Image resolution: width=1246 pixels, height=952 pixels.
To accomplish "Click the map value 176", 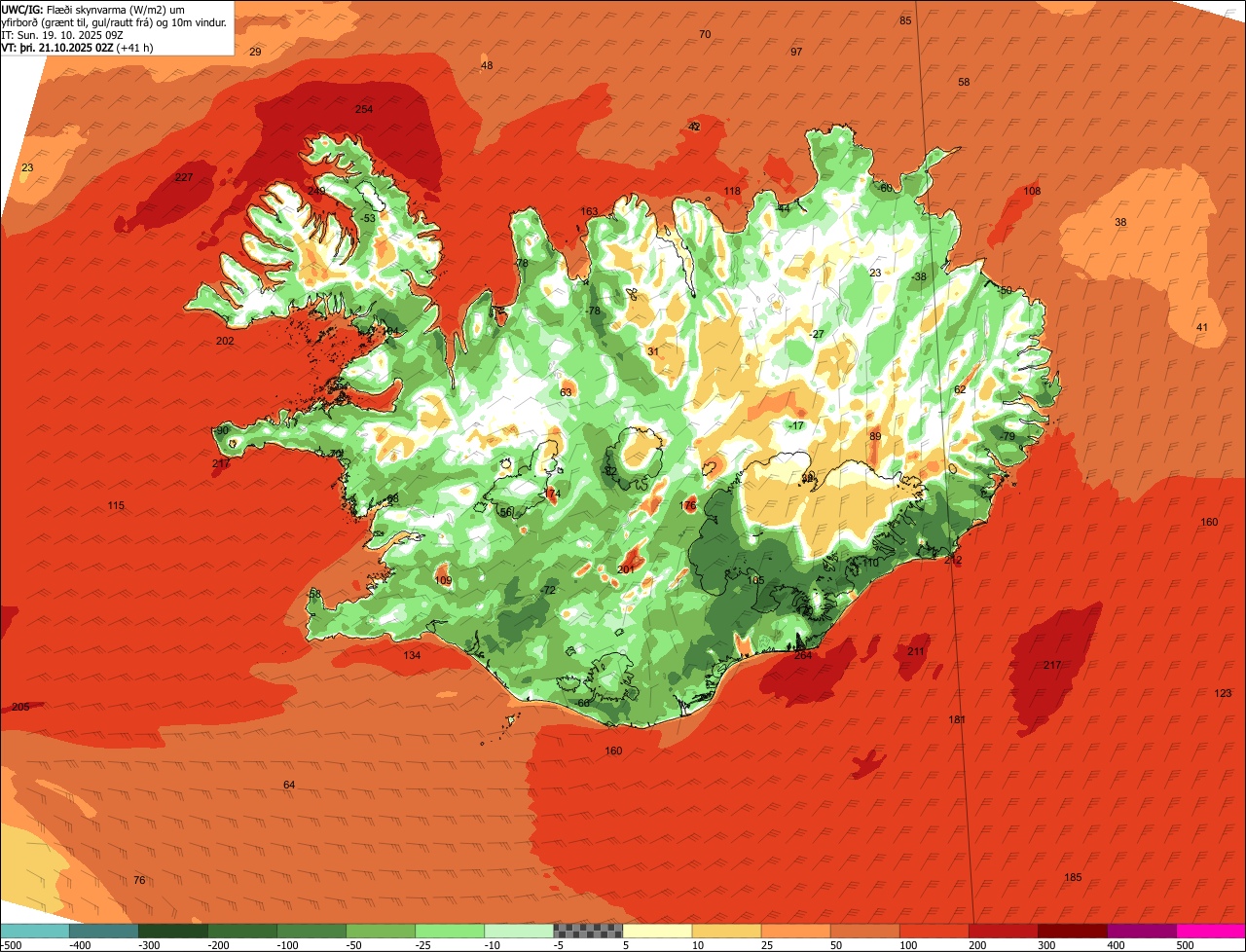I will click(688, 505).
